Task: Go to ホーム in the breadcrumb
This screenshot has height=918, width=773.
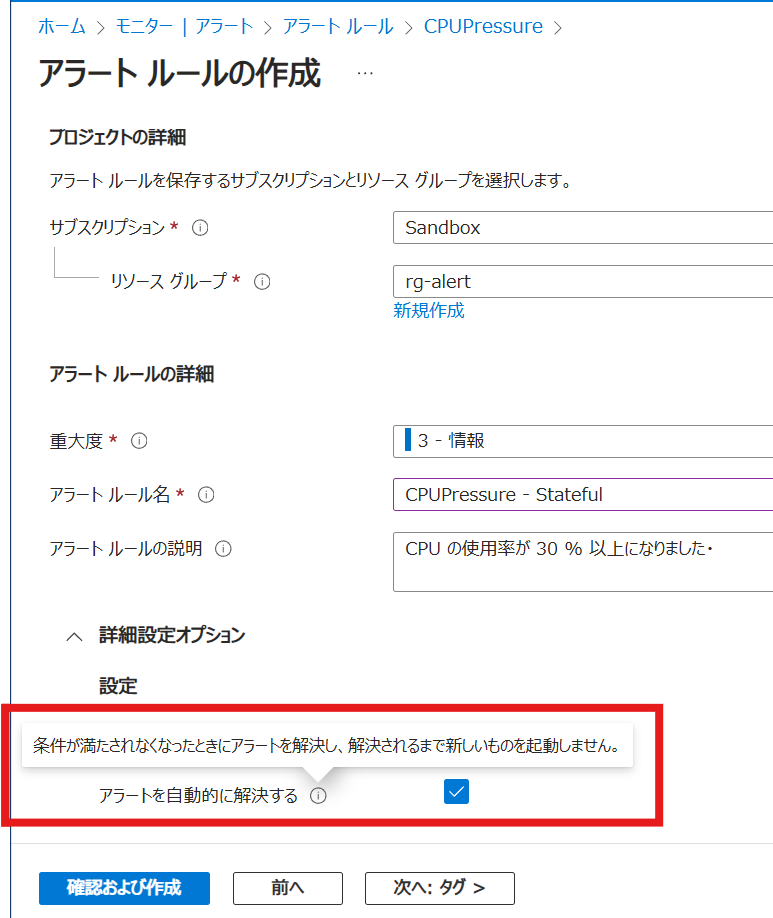Action: click(62, 27)
